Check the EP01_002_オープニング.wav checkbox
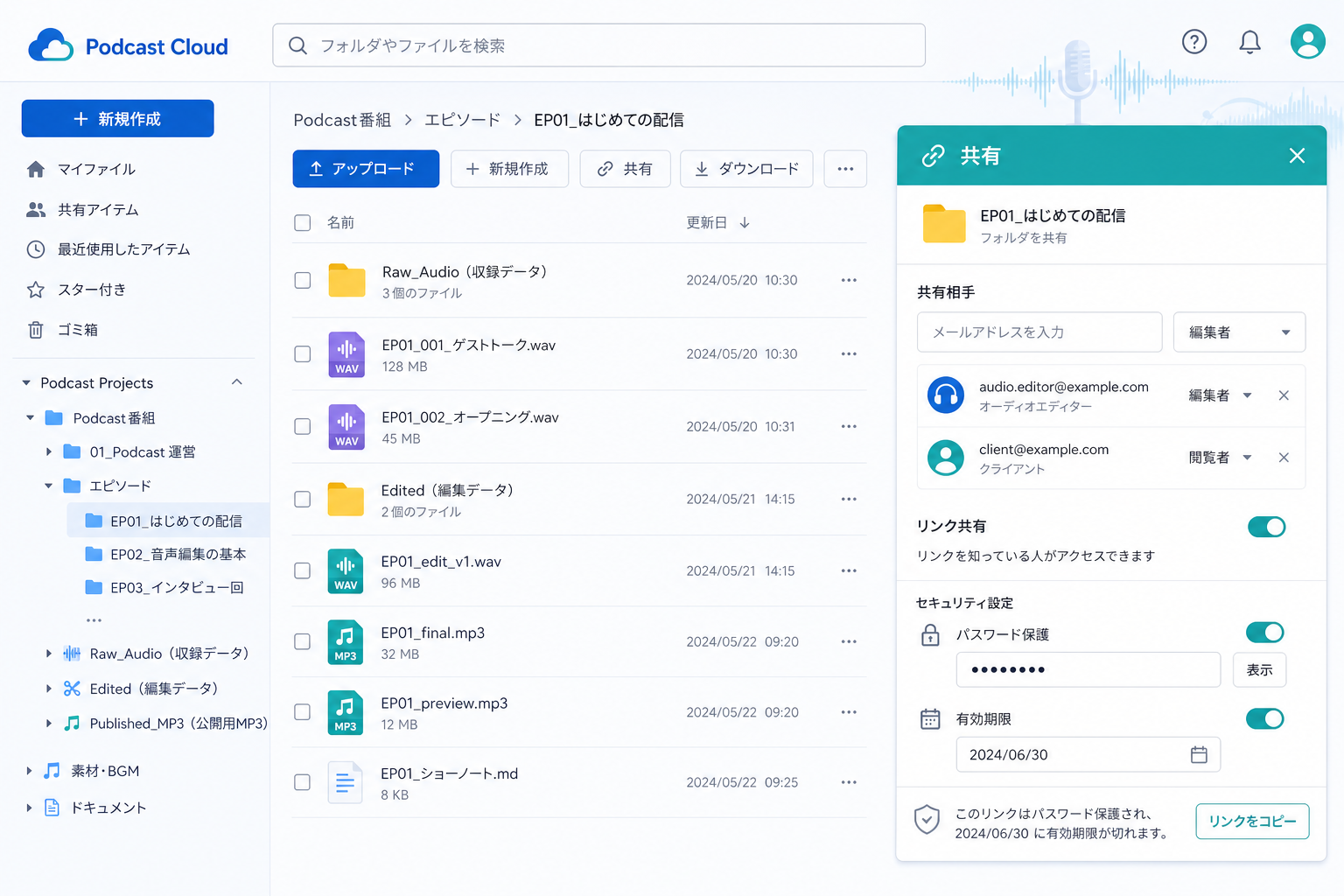Screen dimensions: 1344x896 303,426
